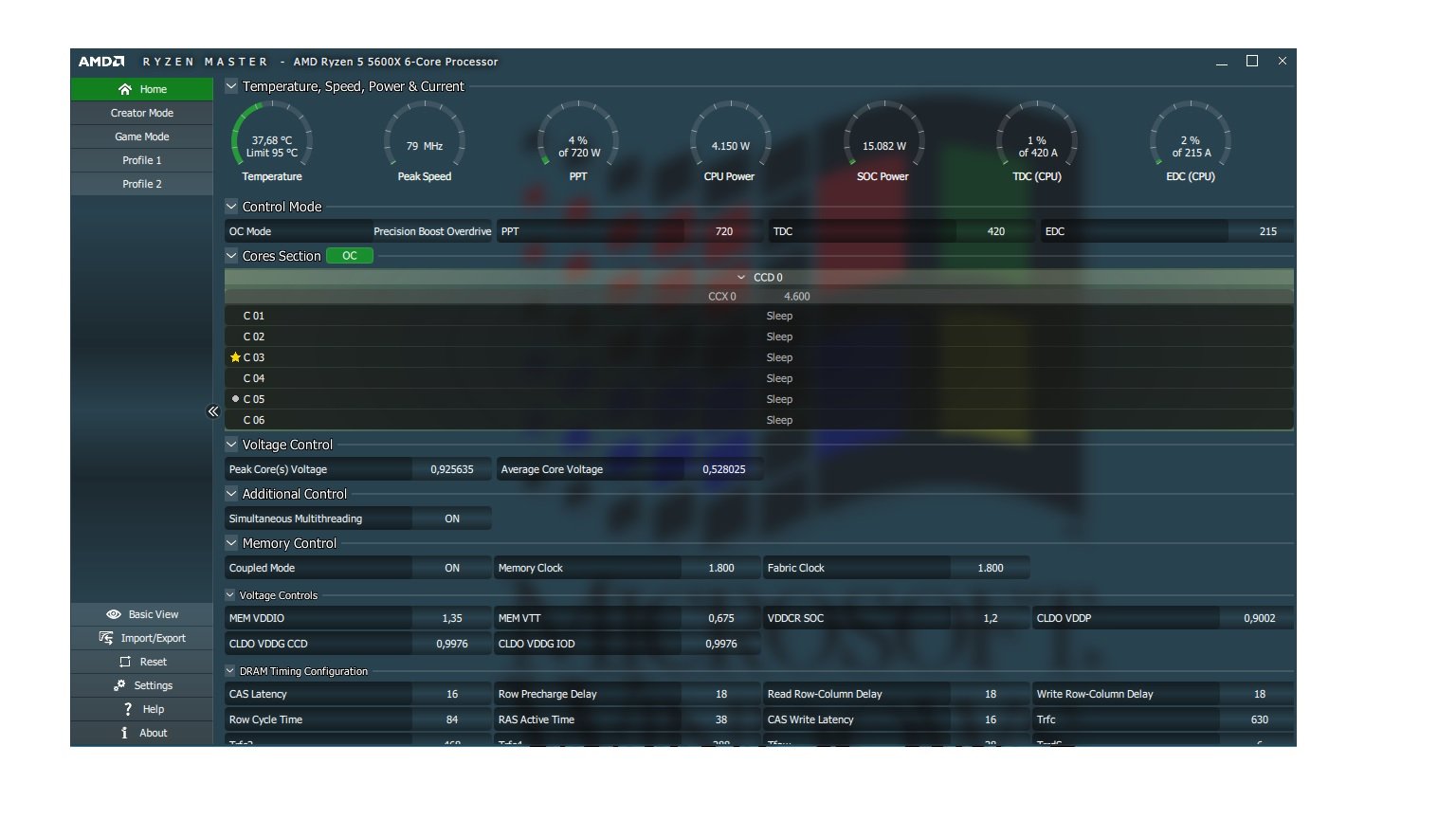Switch to Game Mode
The width and height of the screenshot is (1456, 819).
tap(142, 136)
